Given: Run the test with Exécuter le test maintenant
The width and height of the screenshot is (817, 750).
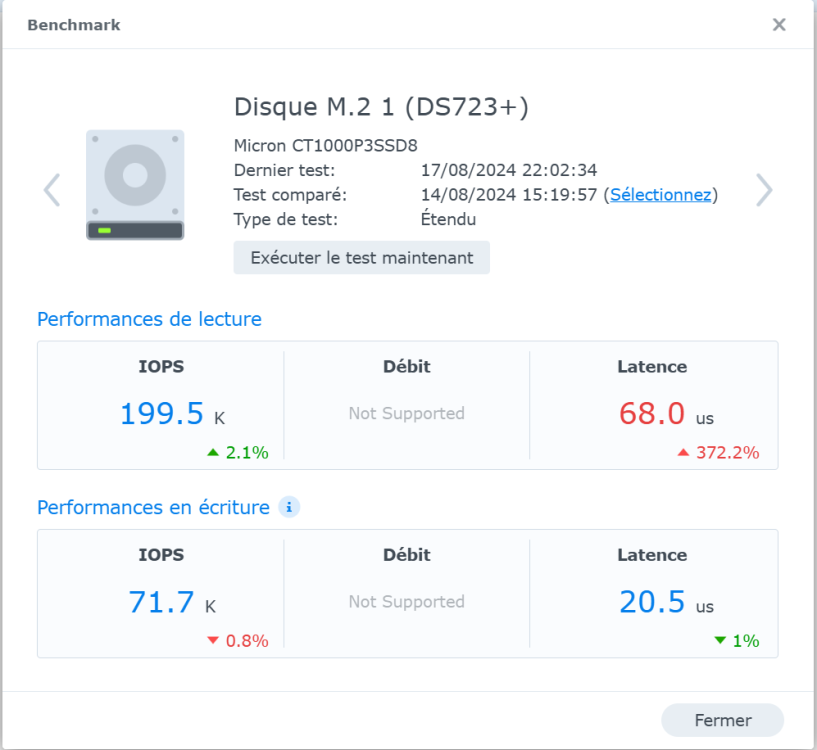Looking at the screenshot, I should [362, 257].
